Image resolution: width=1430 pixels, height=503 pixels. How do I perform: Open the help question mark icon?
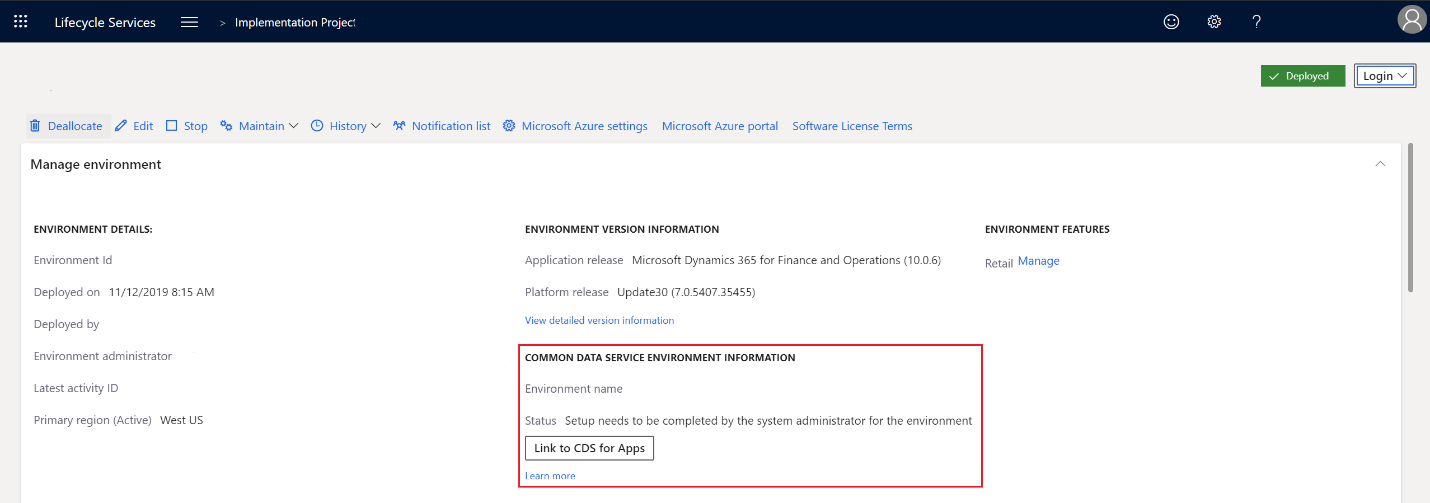[x=1257, y=21]
